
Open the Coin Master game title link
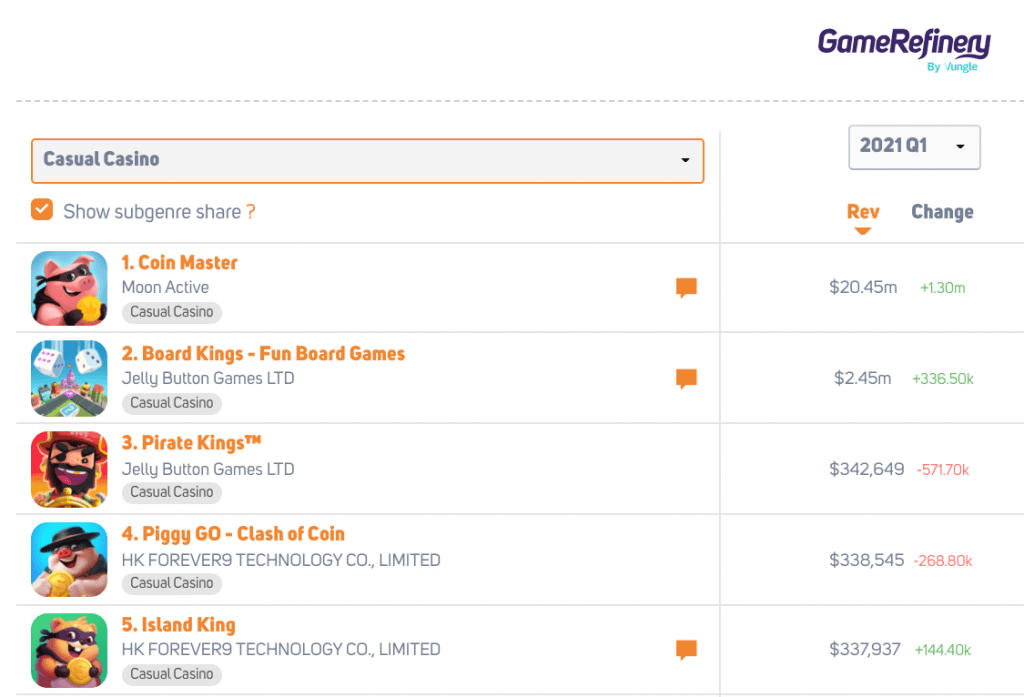pos(179,263)
